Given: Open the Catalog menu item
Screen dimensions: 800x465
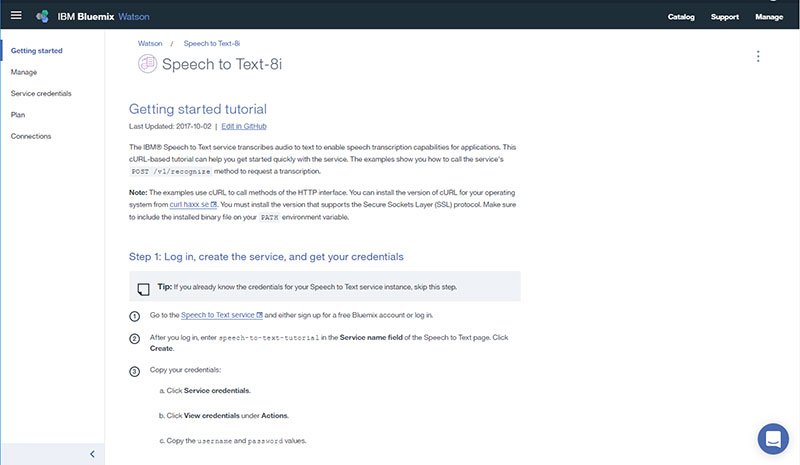Looking at the screenshot, I should (x=681, y=17).
